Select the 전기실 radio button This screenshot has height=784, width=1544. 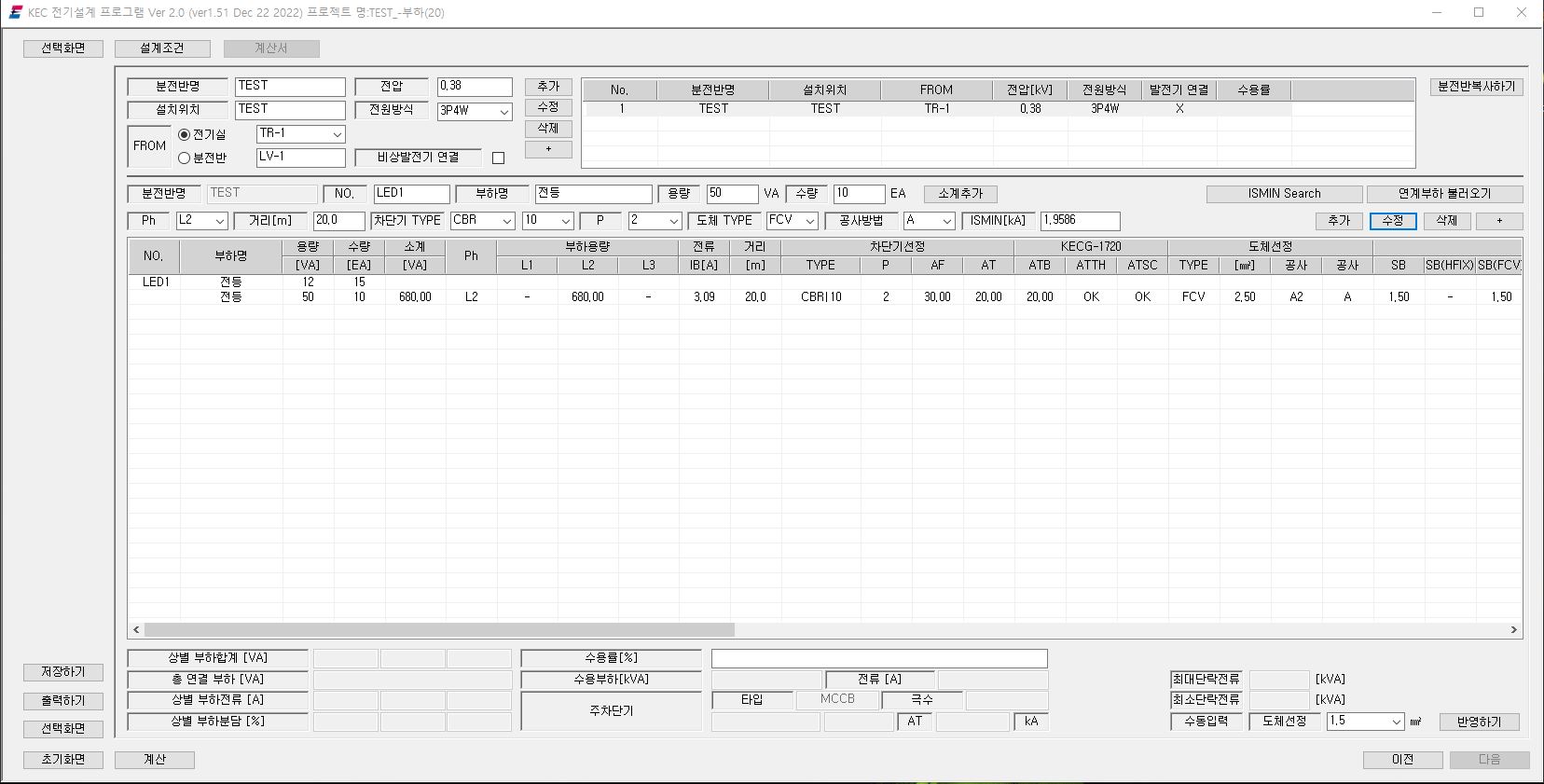tap(184, 134)
